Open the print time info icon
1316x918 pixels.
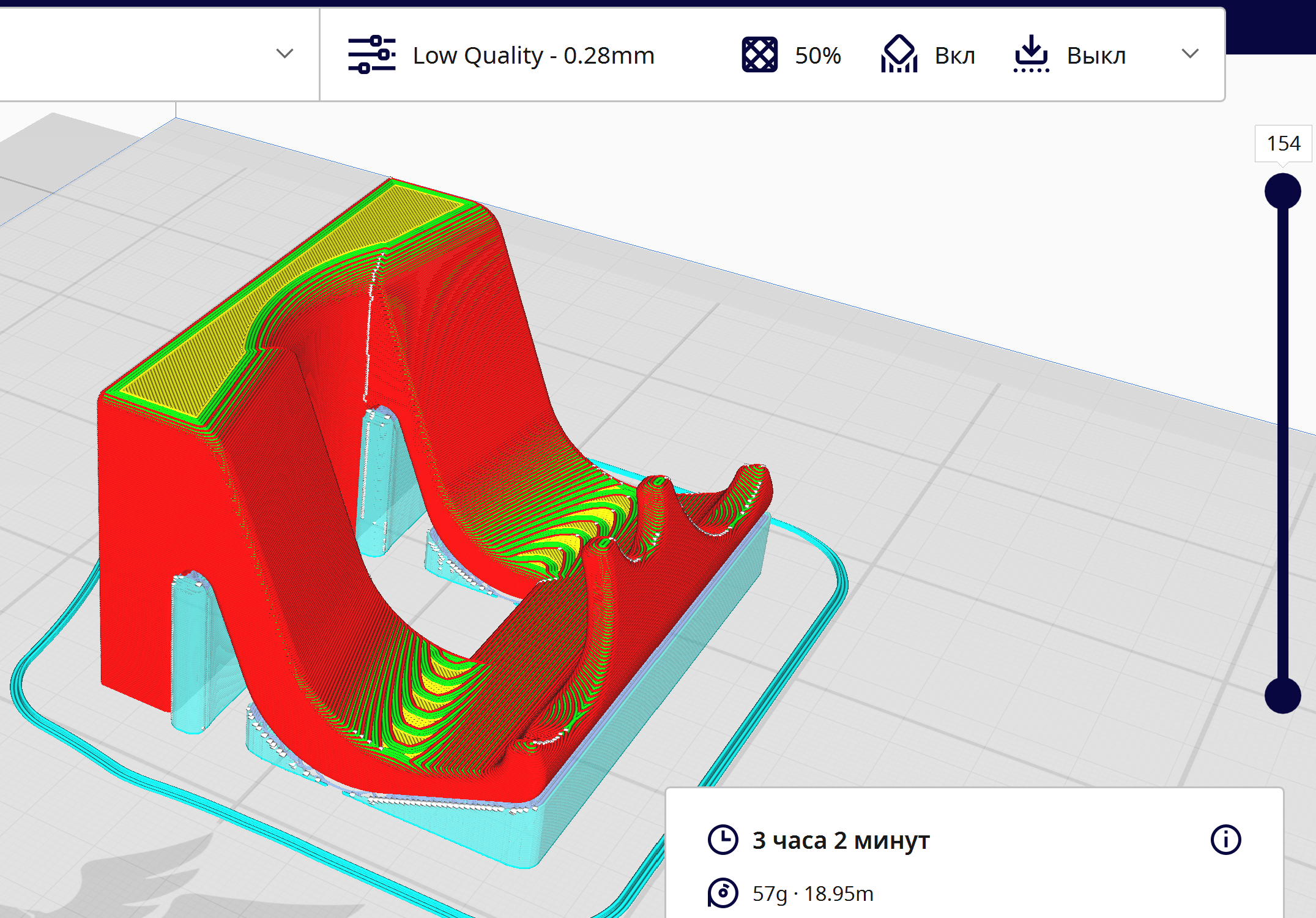click(x=1225, y=840)
